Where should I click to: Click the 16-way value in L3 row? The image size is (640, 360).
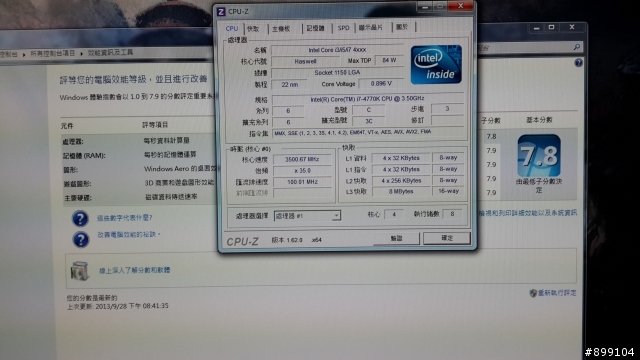coord(448,191)
